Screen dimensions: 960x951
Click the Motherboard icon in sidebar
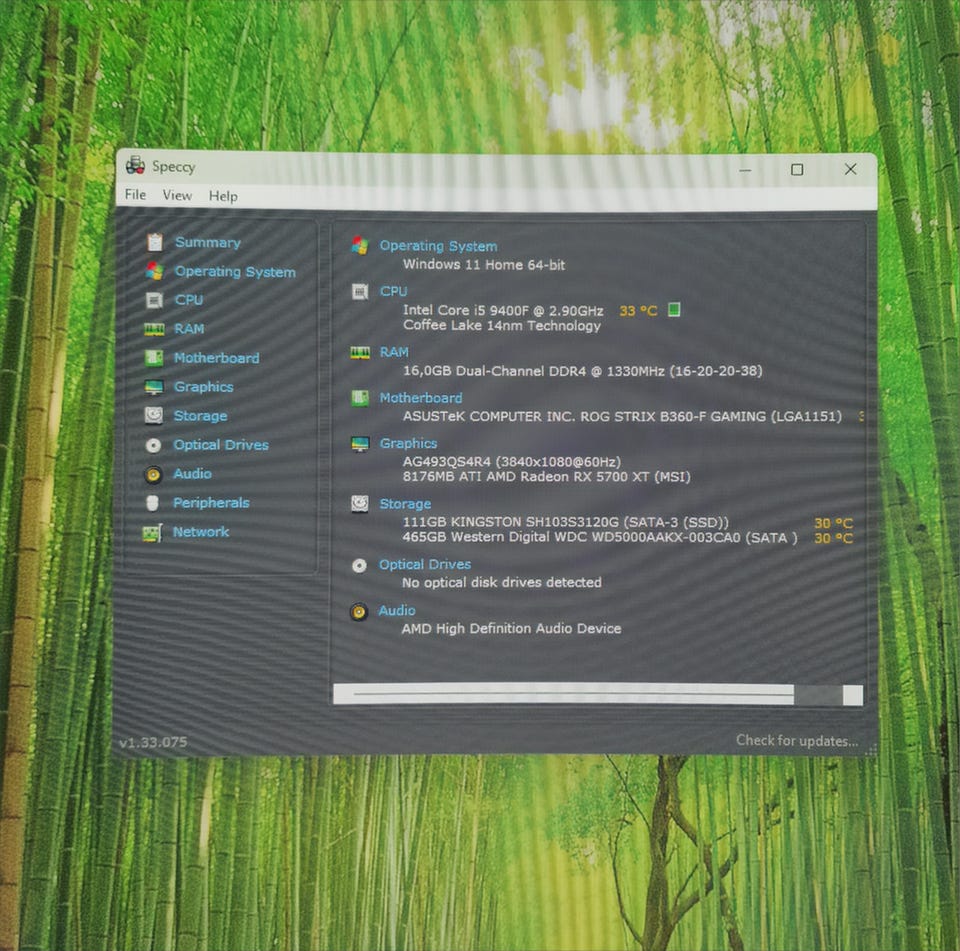click(154, 358)
